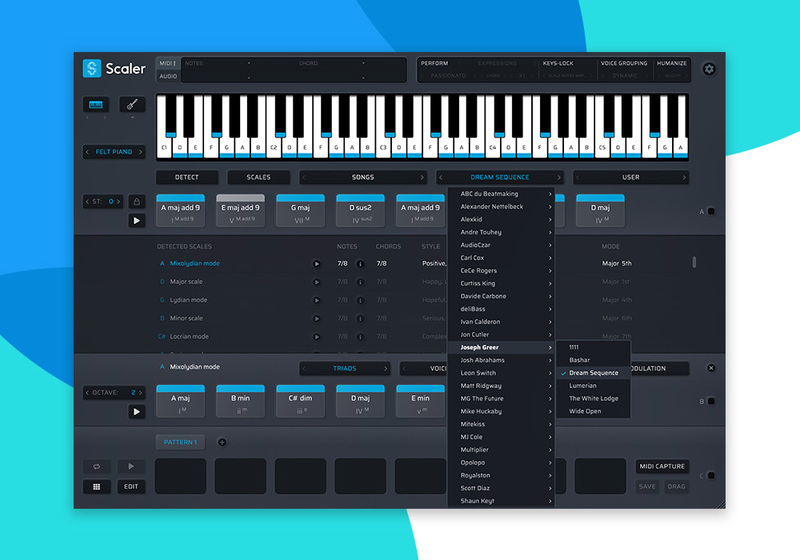Close the Mixolydian mode chord panel
Viewport: 800px width, 560px height.
tap(711, 368)
